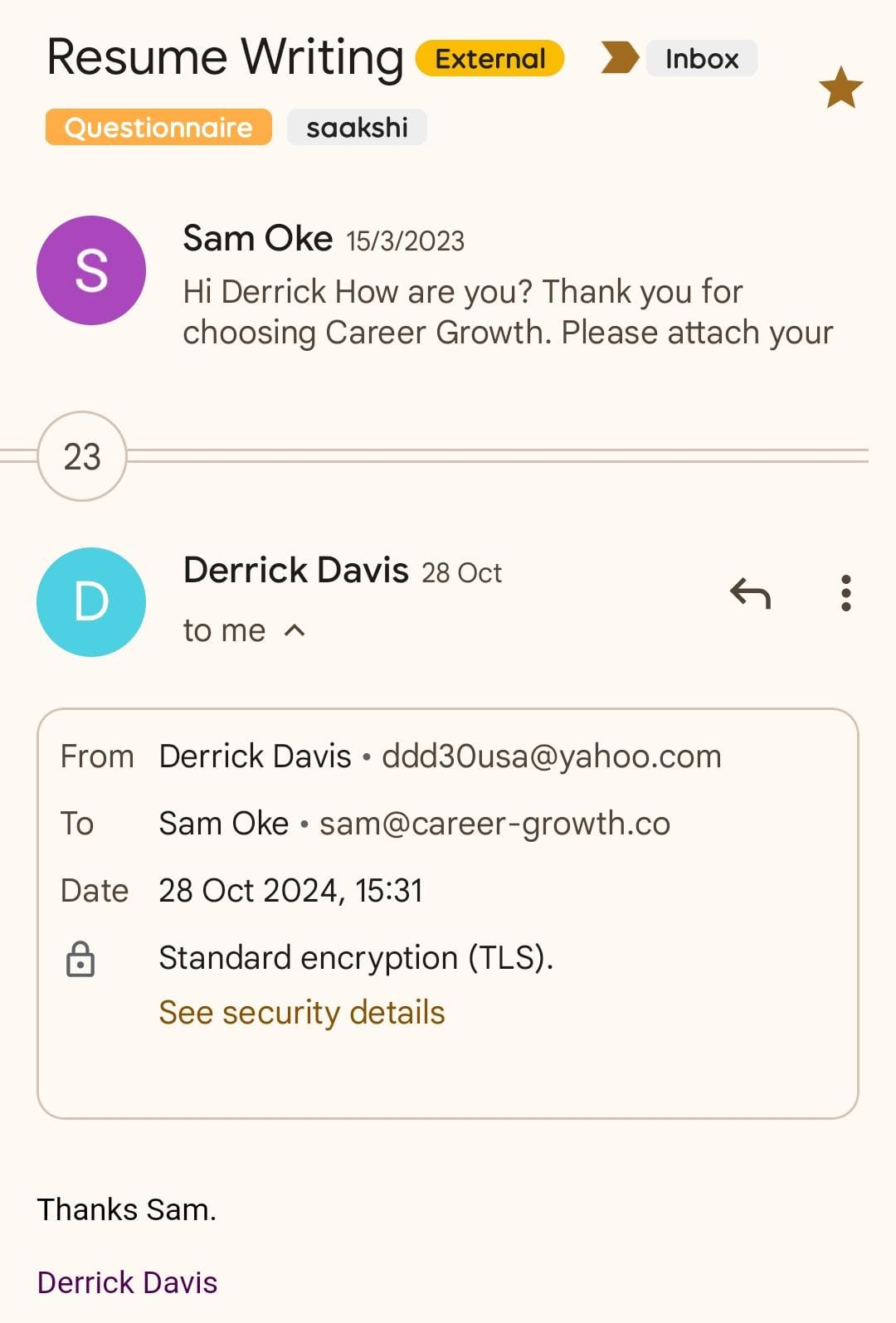Image resolution: width=896 pixels, height=1323 pixels.
Task: Expand the 23 hidden messages
Action: (x=82, y=456)
